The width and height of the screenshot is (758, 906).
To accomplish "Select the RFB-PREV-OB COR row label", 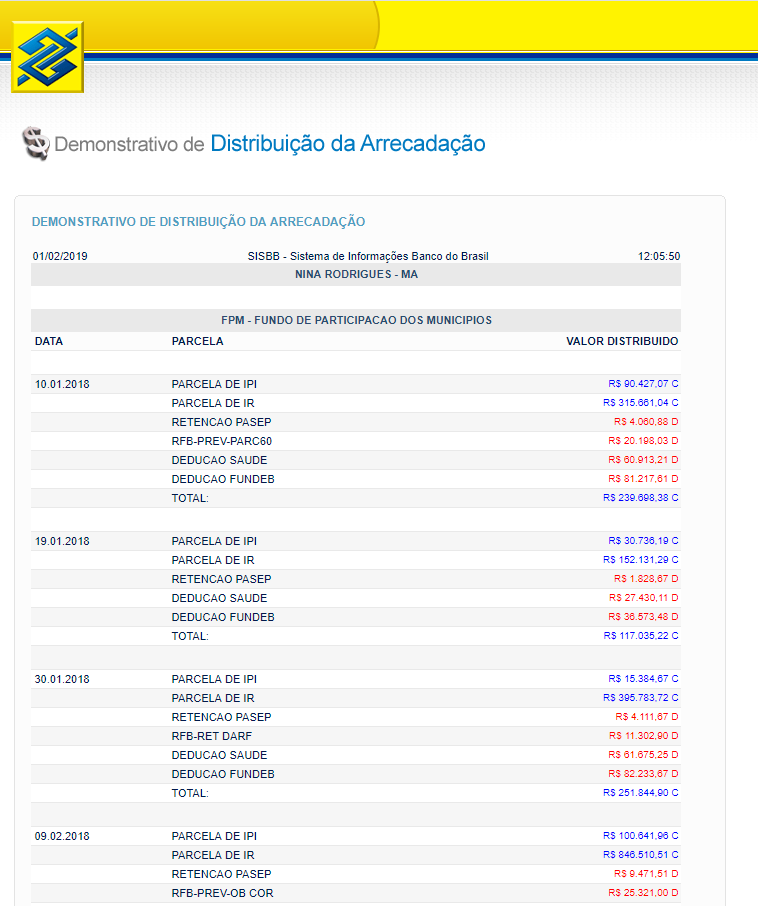I will pyautogui.click(x=222, y=893).
